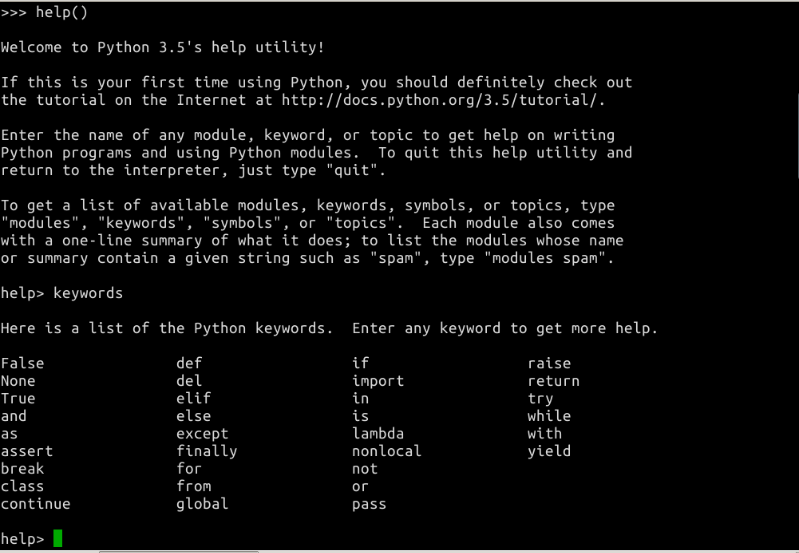799x553 pixels.
Task: Click the "Welcome to Python 3.5's help utility!" line
Action: 162,47
